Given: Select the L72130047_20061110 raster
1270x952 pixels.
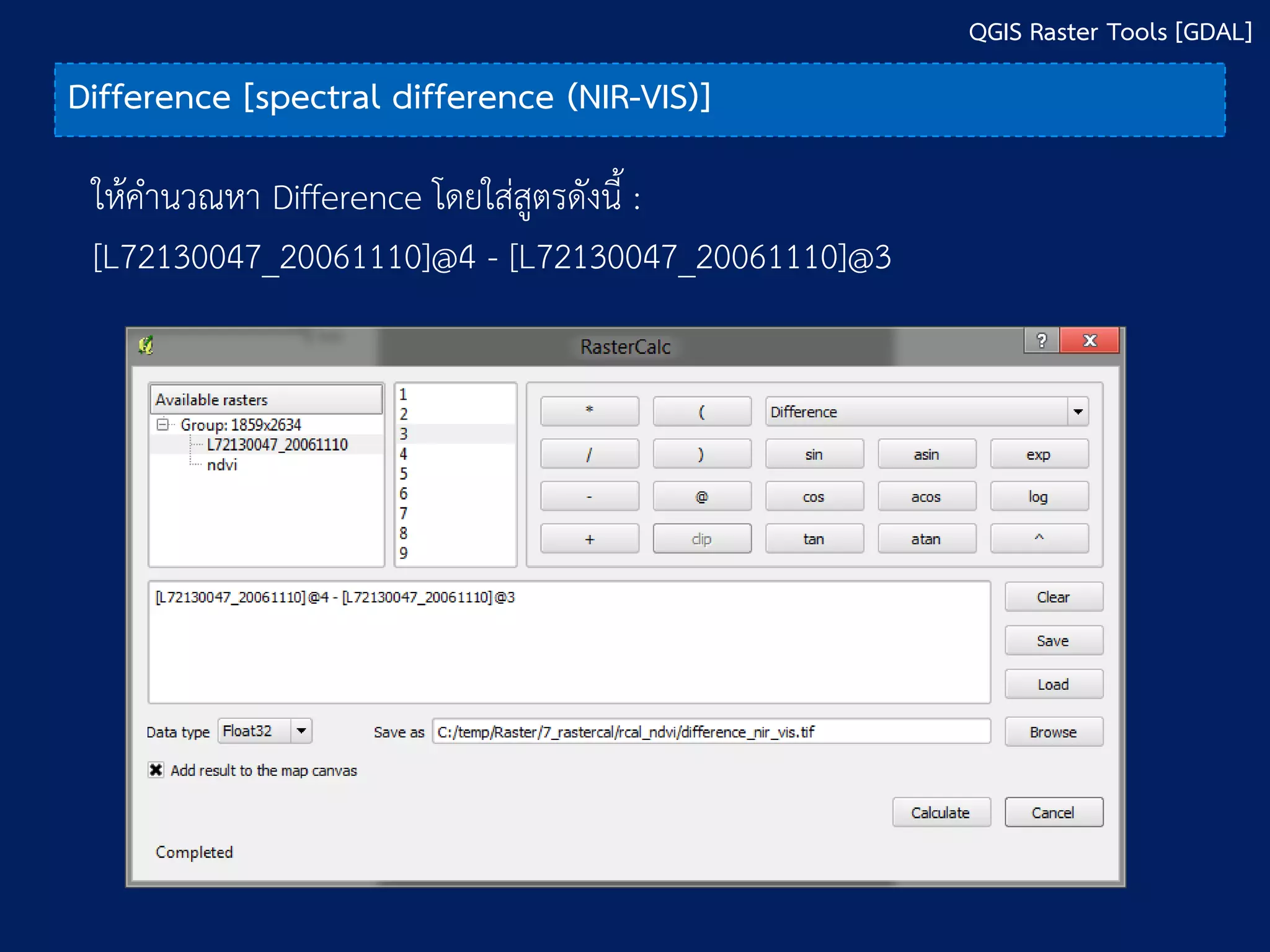Looking at the screenshot, I should [x=277, y=444].
